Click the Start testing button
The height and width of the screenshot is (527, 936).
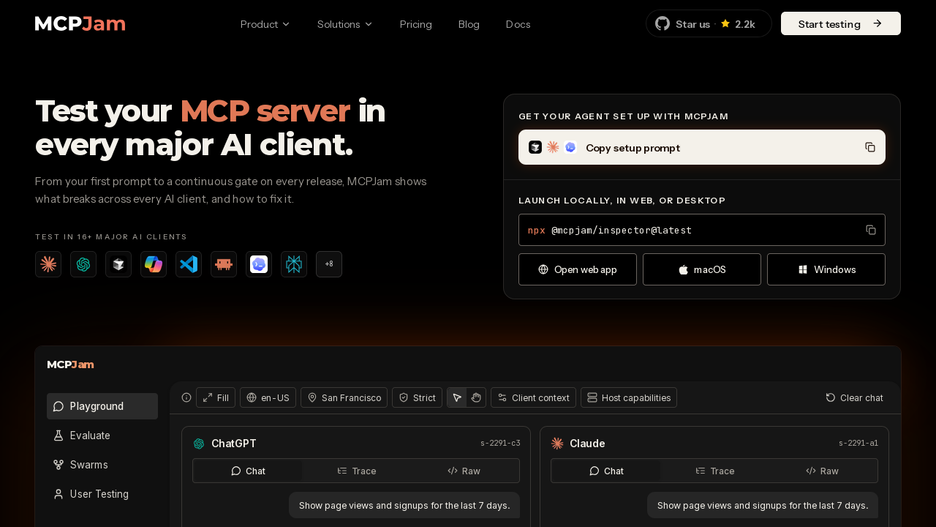[x=840, y=24]
